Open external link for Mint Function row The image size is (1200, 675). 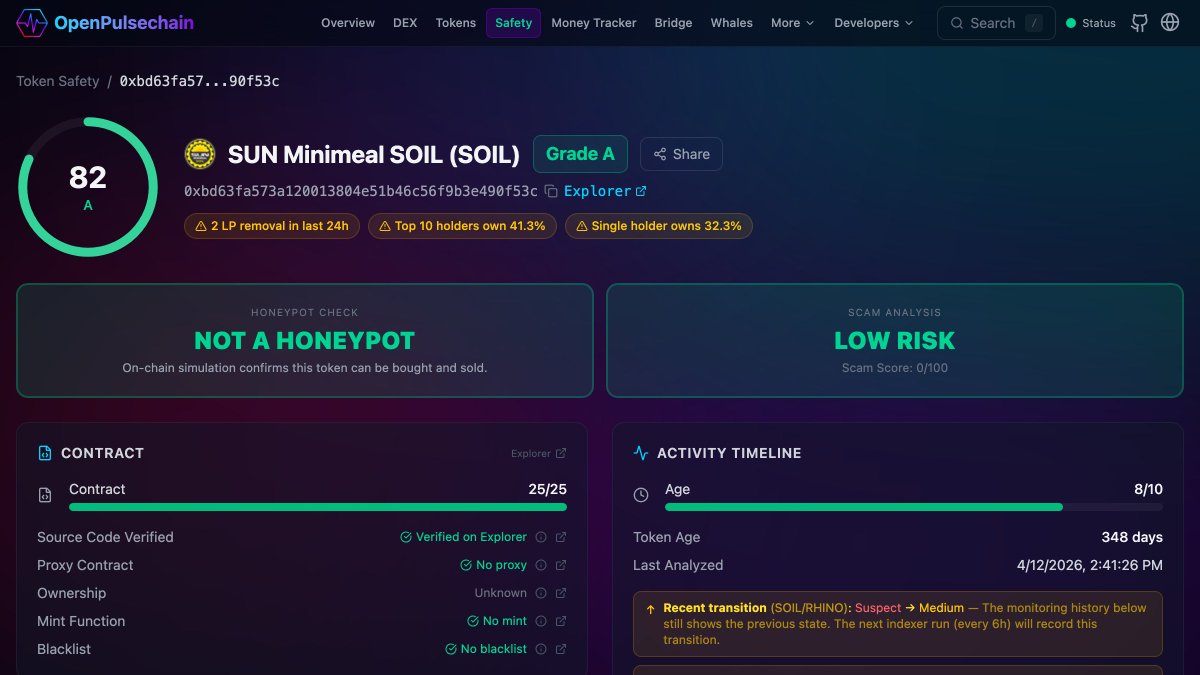(x=561, y=621)
